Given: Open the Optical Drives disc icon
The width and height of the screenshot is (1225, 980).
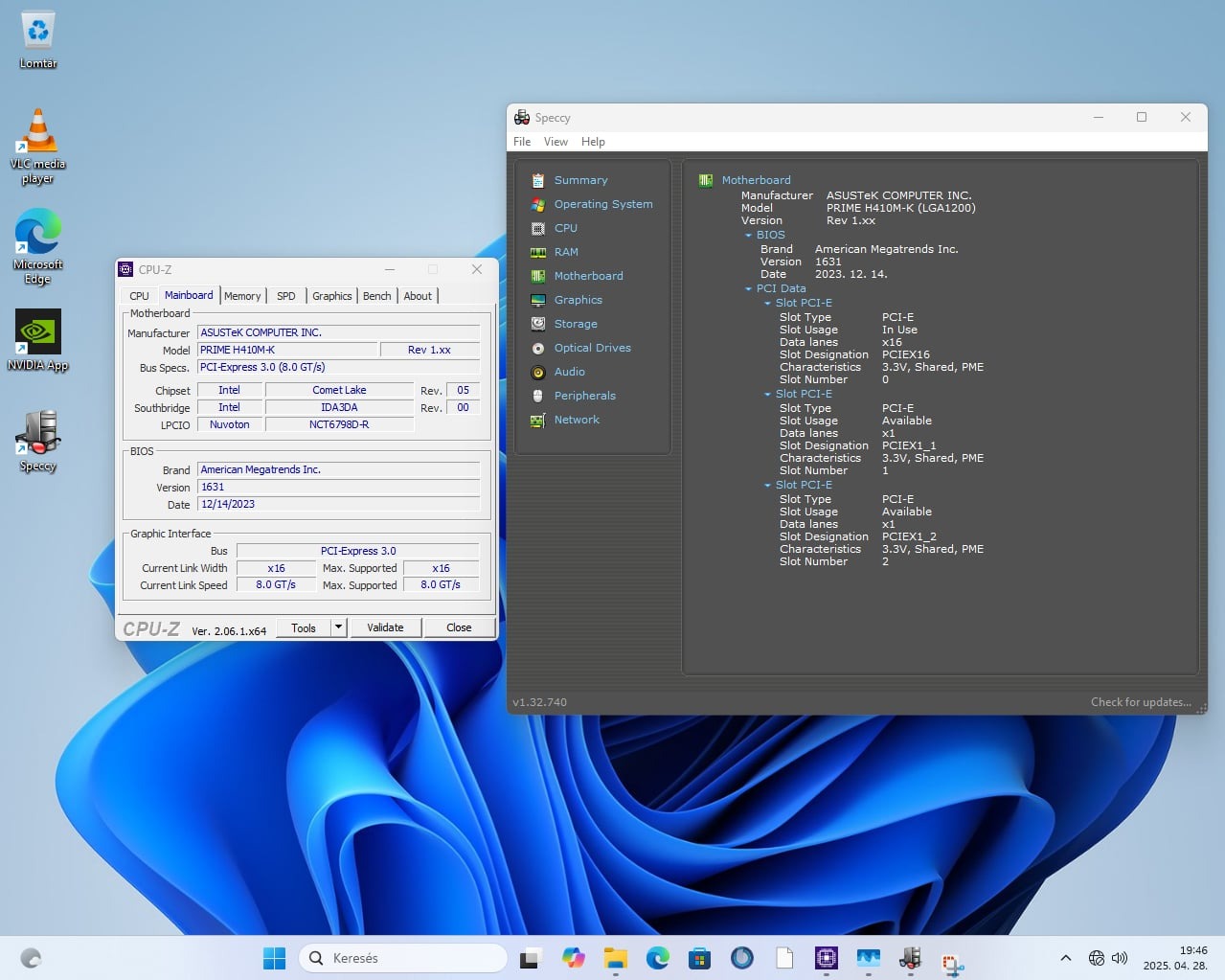Looking at the screenshot, I should [x=538, y=348].
